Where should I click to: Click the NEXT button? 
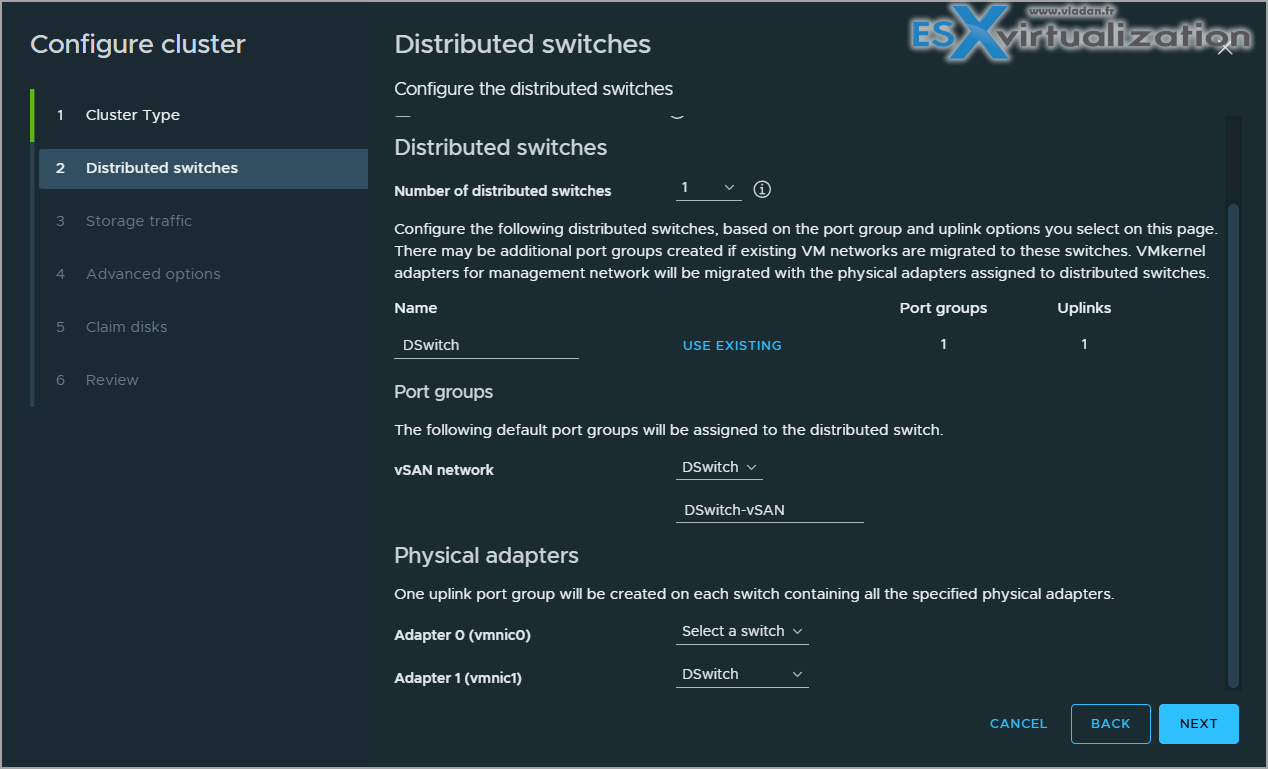(1198, 724)
